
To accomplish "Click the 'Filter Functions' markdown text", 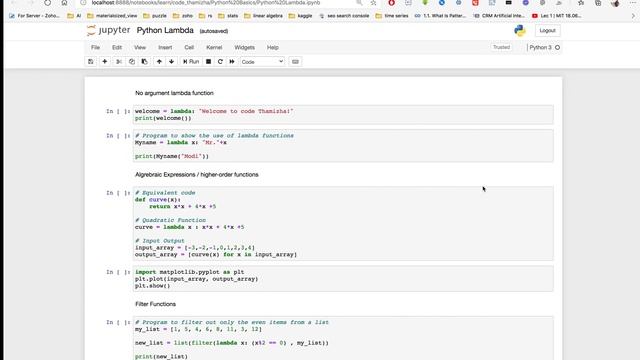I will point(156,304).
